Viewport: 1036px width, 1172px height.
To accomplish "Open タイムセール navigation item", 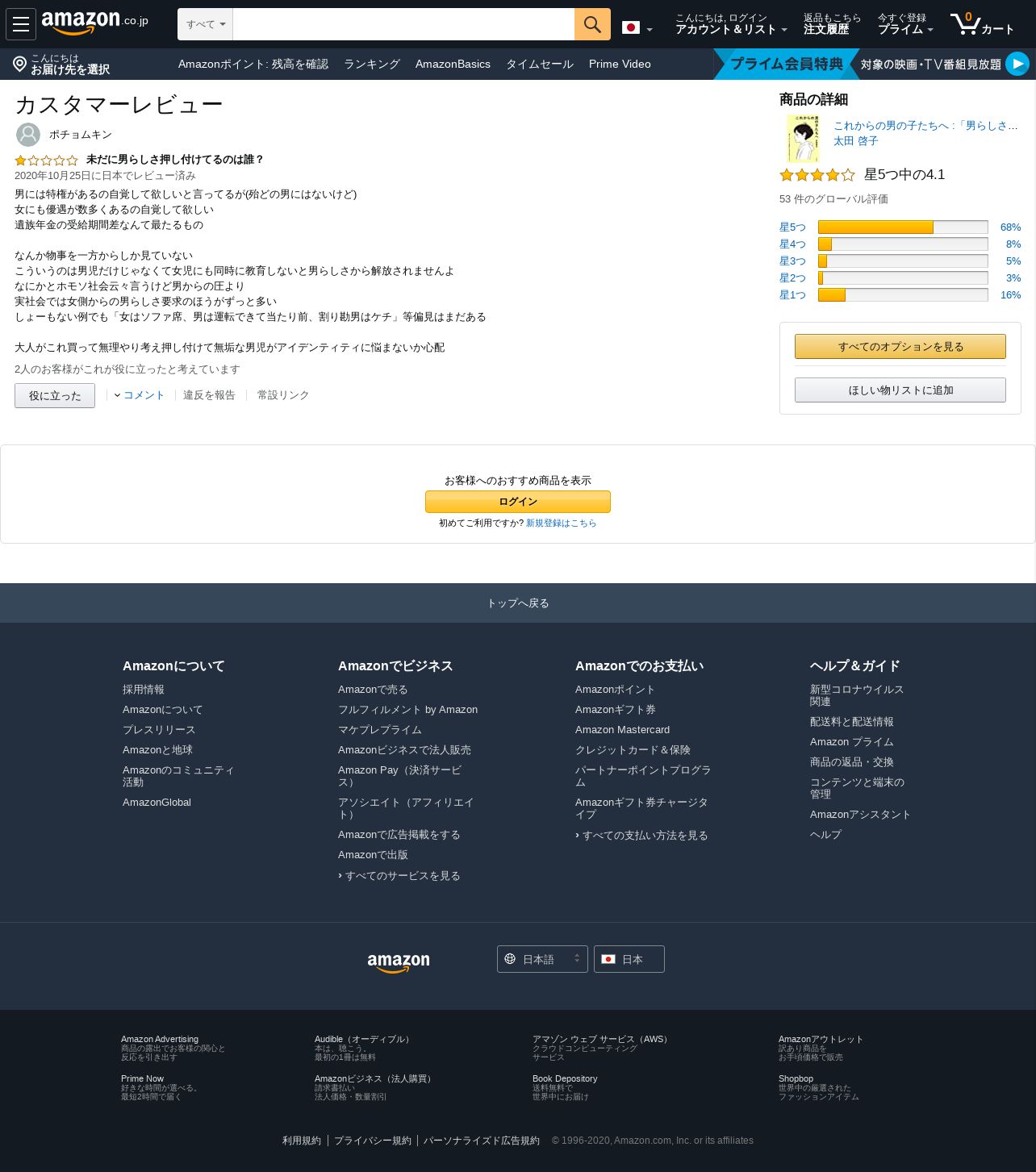I will (x=540, y=64).
